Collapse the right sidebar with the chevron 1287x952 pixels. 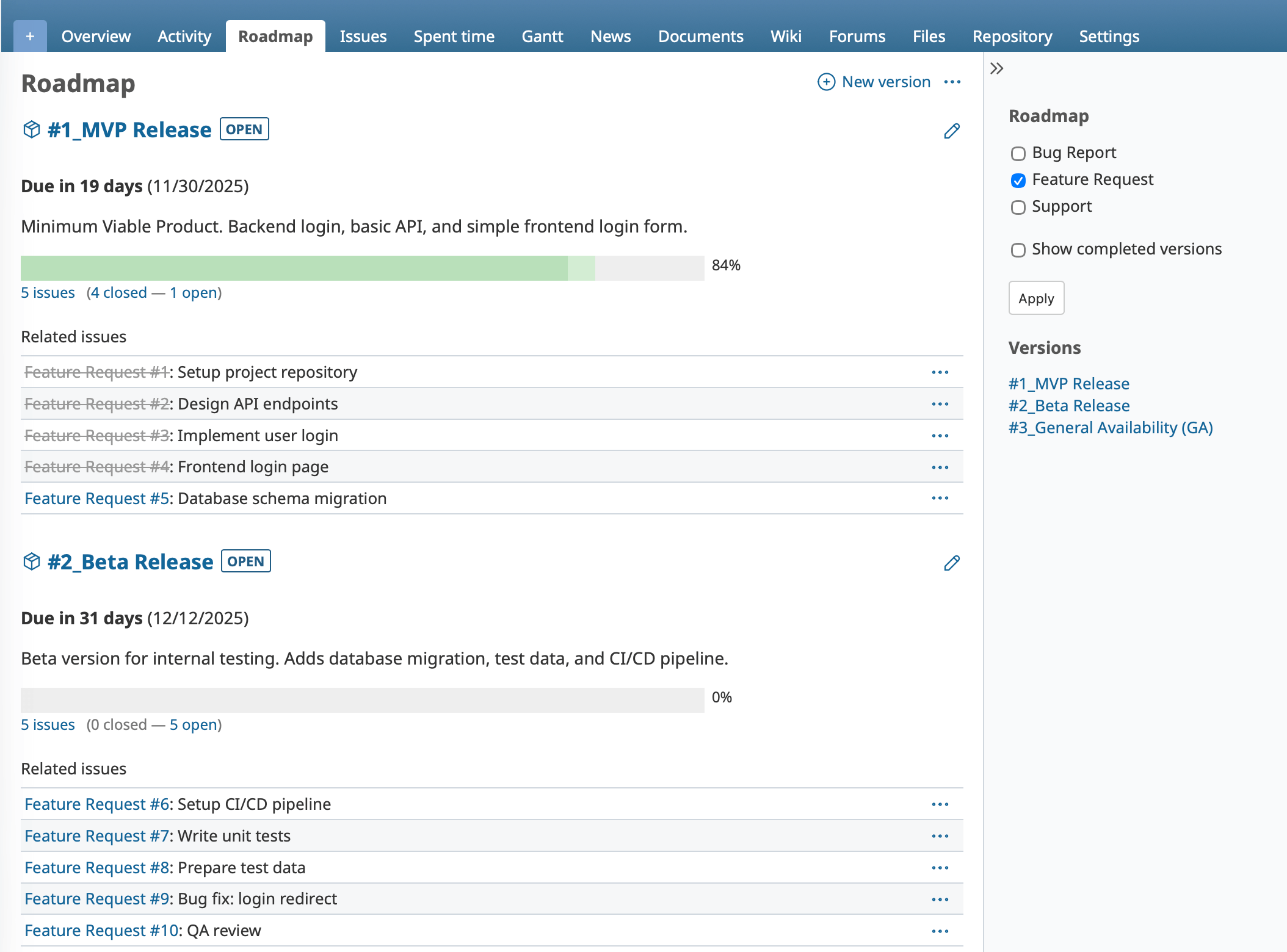coord(997,68)
